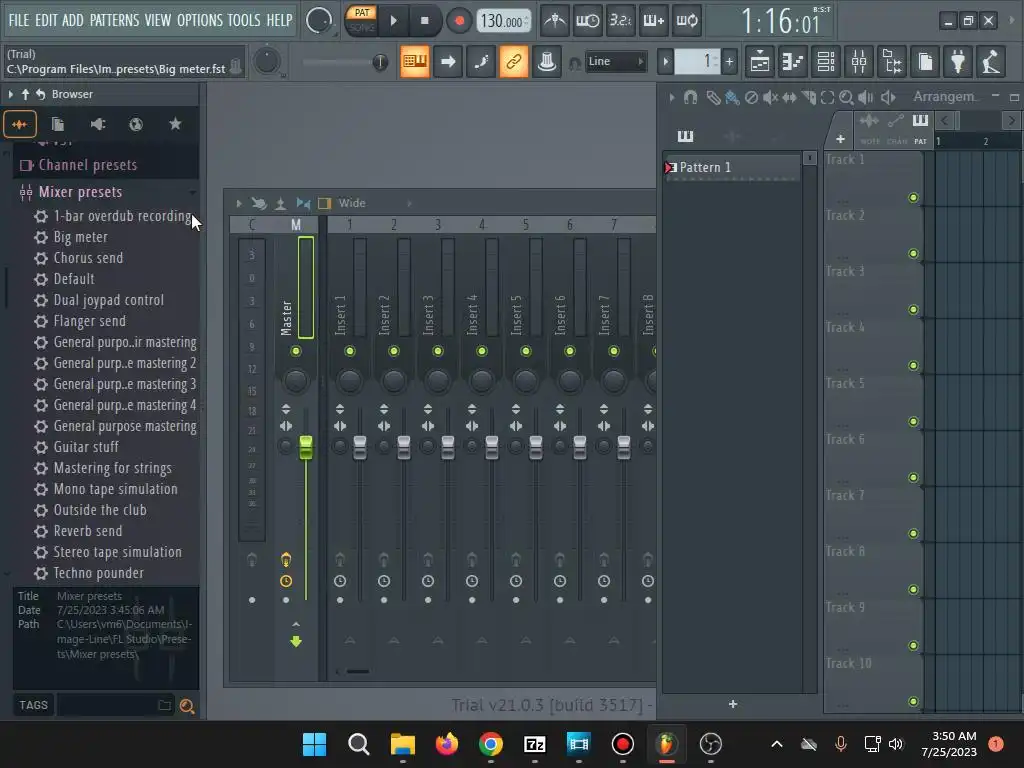Toggle Track 8 mute LED in playlist
The width and height of the screenshot is (1024, 768).
913,590
